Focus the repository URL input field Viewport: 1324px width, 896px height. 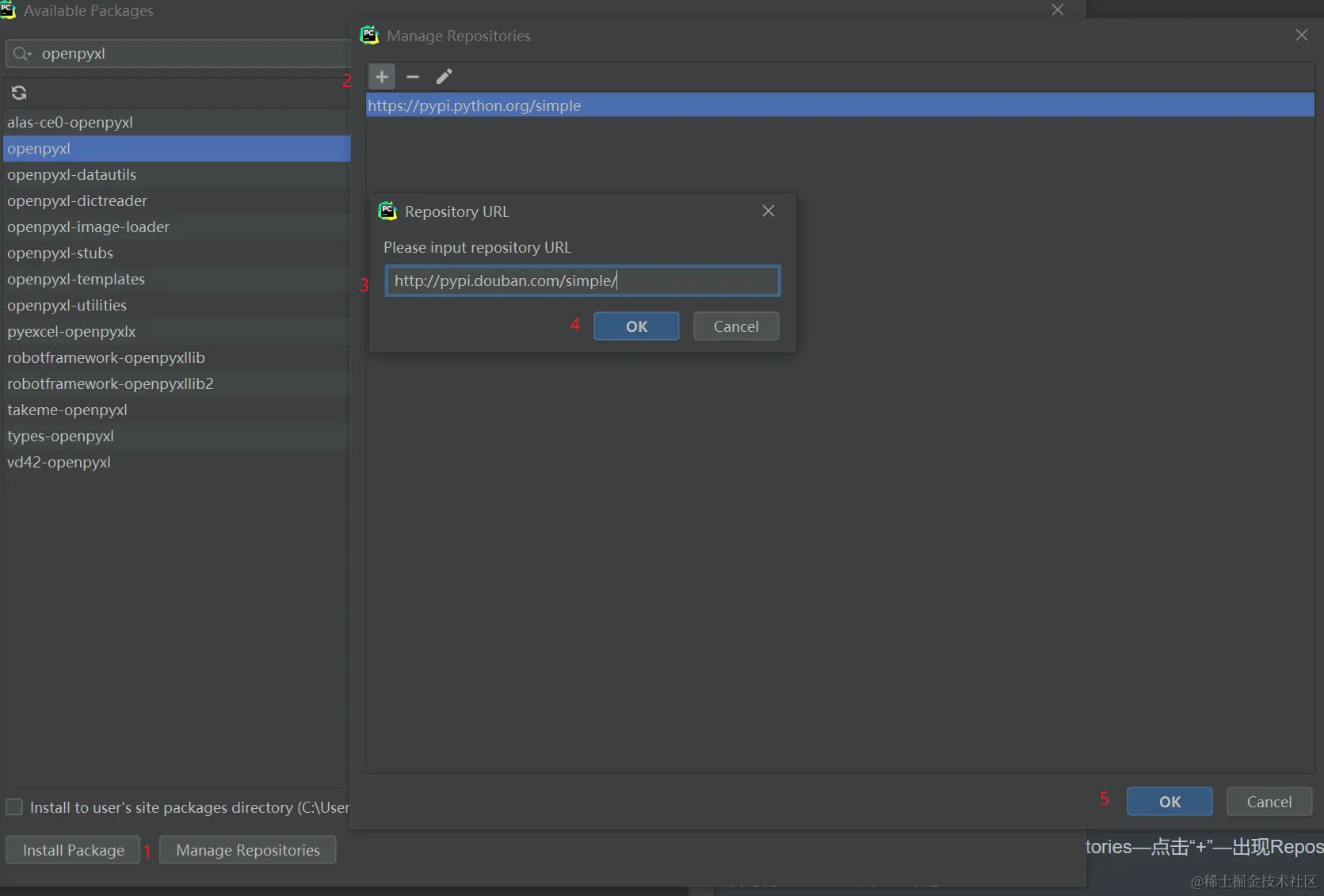tap(582, 280)
